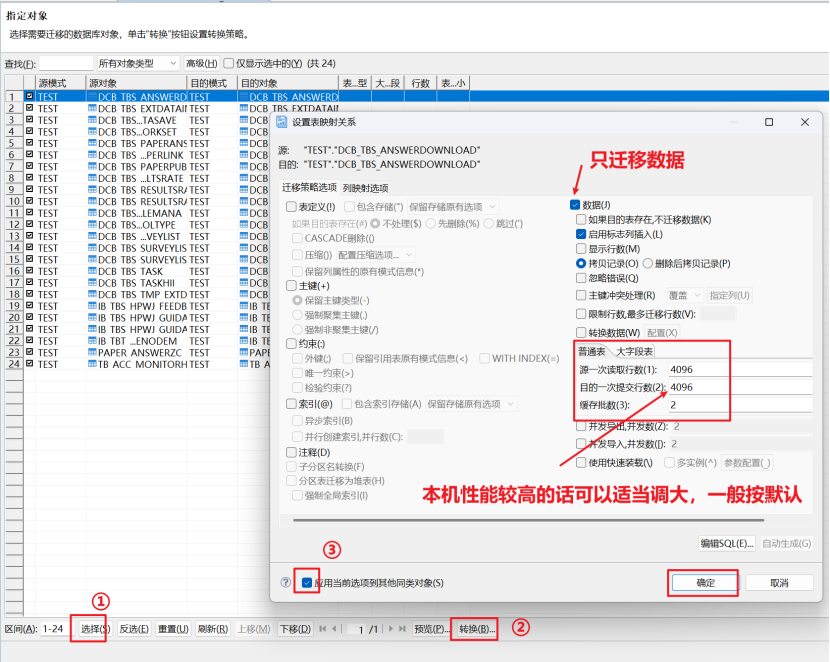Viewport: 830px width, 662px height.
Task: Check 限制行数,最多迁移行数(V)
Action: (581, 314)
